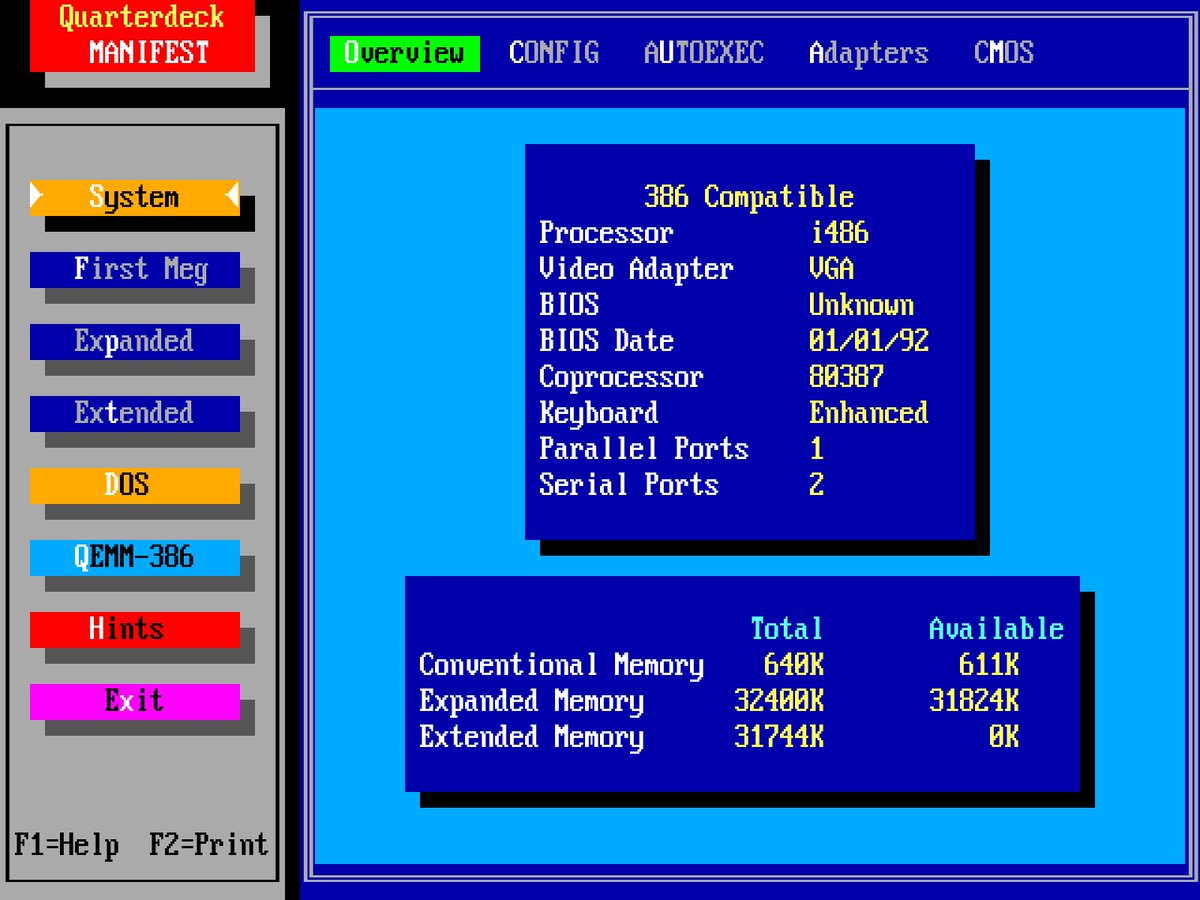Click the 'Coprocessor' label

tap(622, 377)
